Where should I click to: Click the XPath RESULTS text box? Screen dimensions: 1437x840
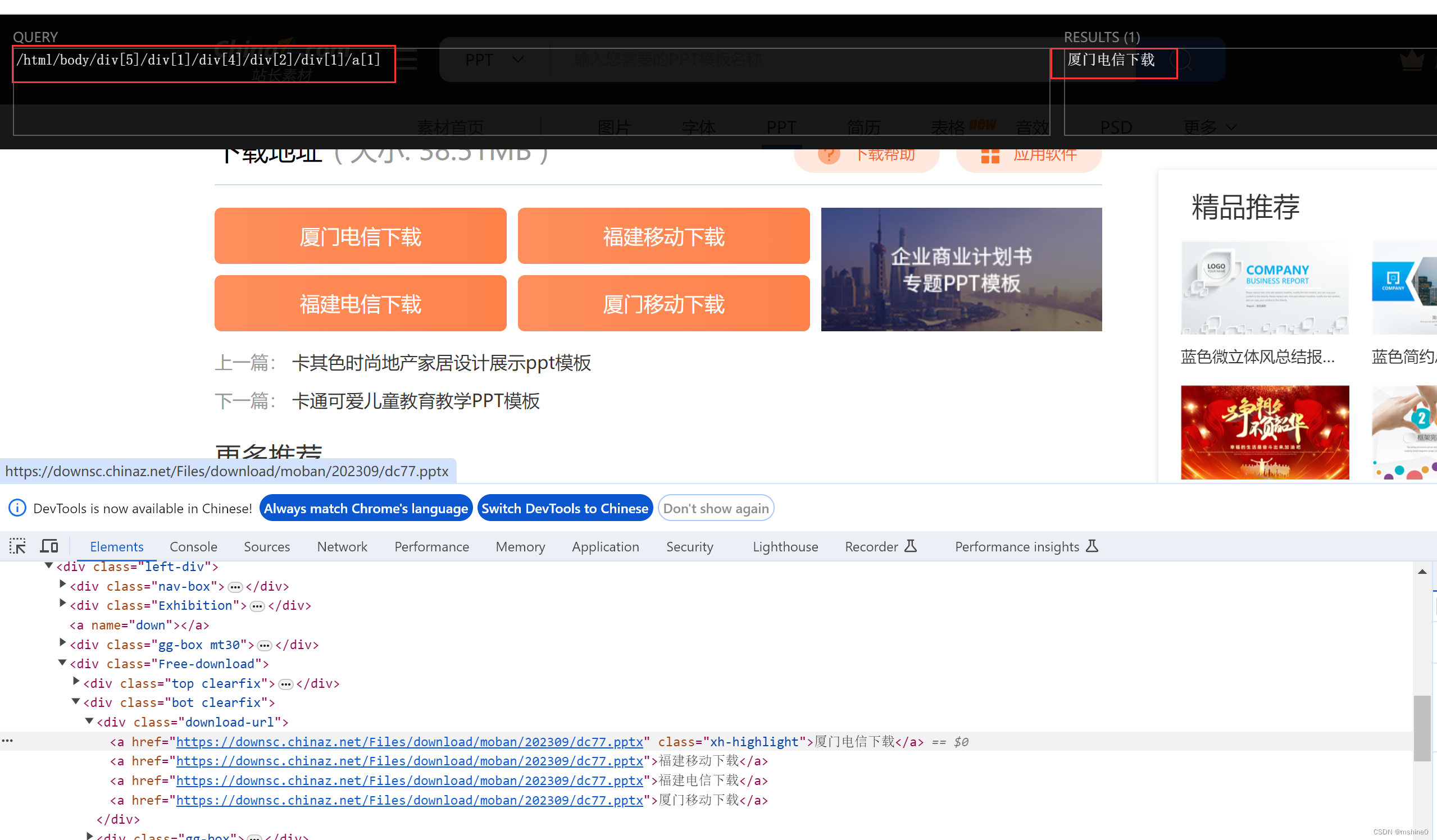click(1250, 91)
